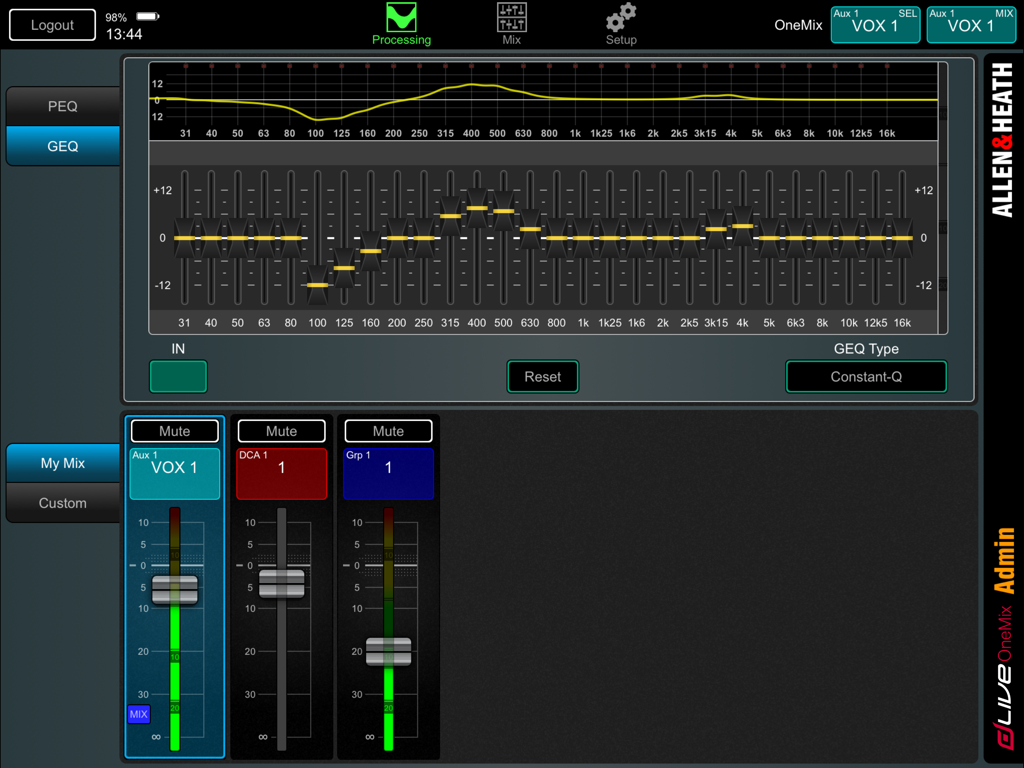Viewport: 1024px width, 768px height.
Task: Select the Grp 1 channel block
Action: 388,473
